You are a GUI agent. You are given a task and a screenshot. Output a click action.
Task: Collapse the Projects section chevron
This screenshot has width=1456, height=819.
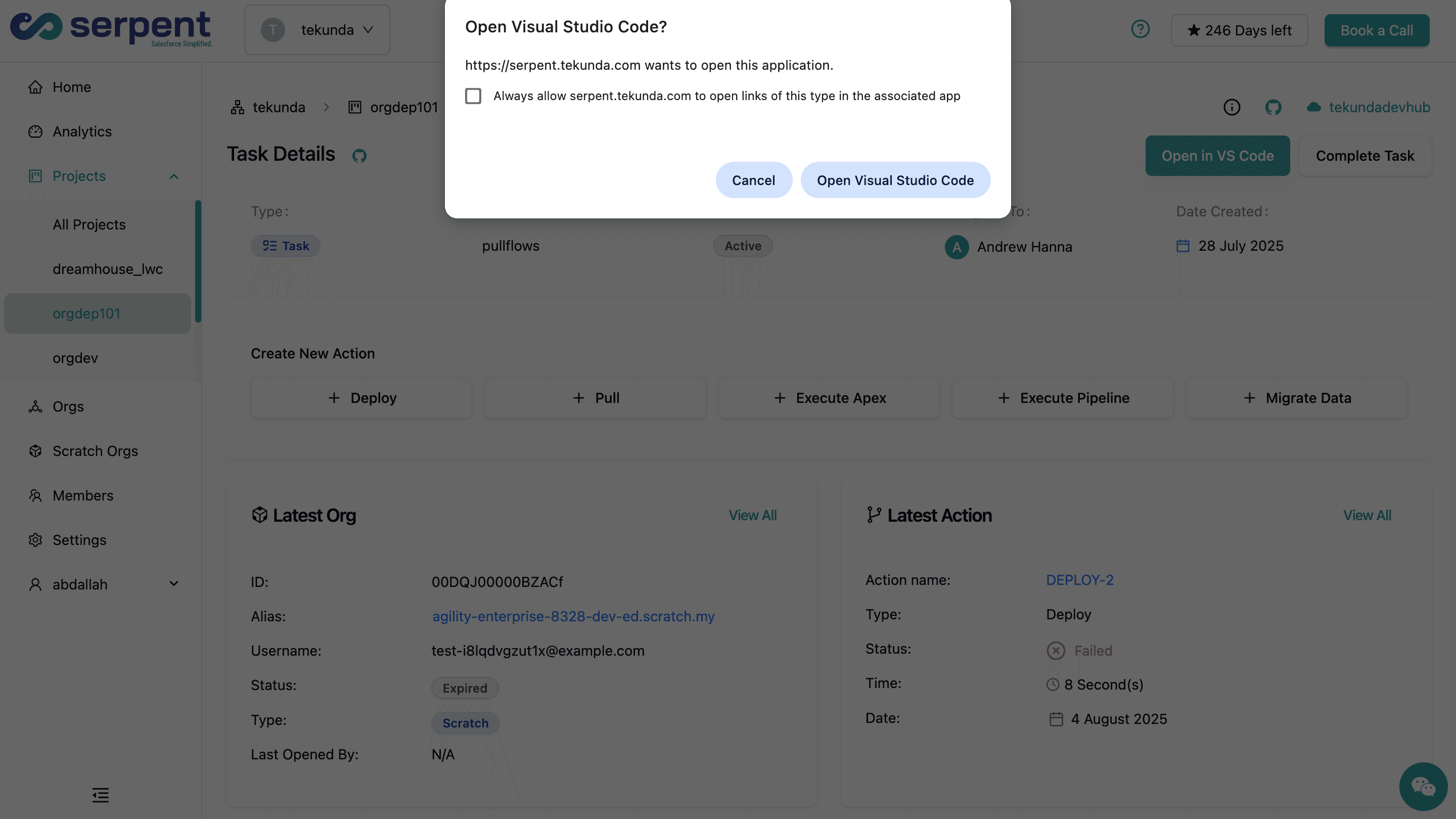click(x=173, y=176)
